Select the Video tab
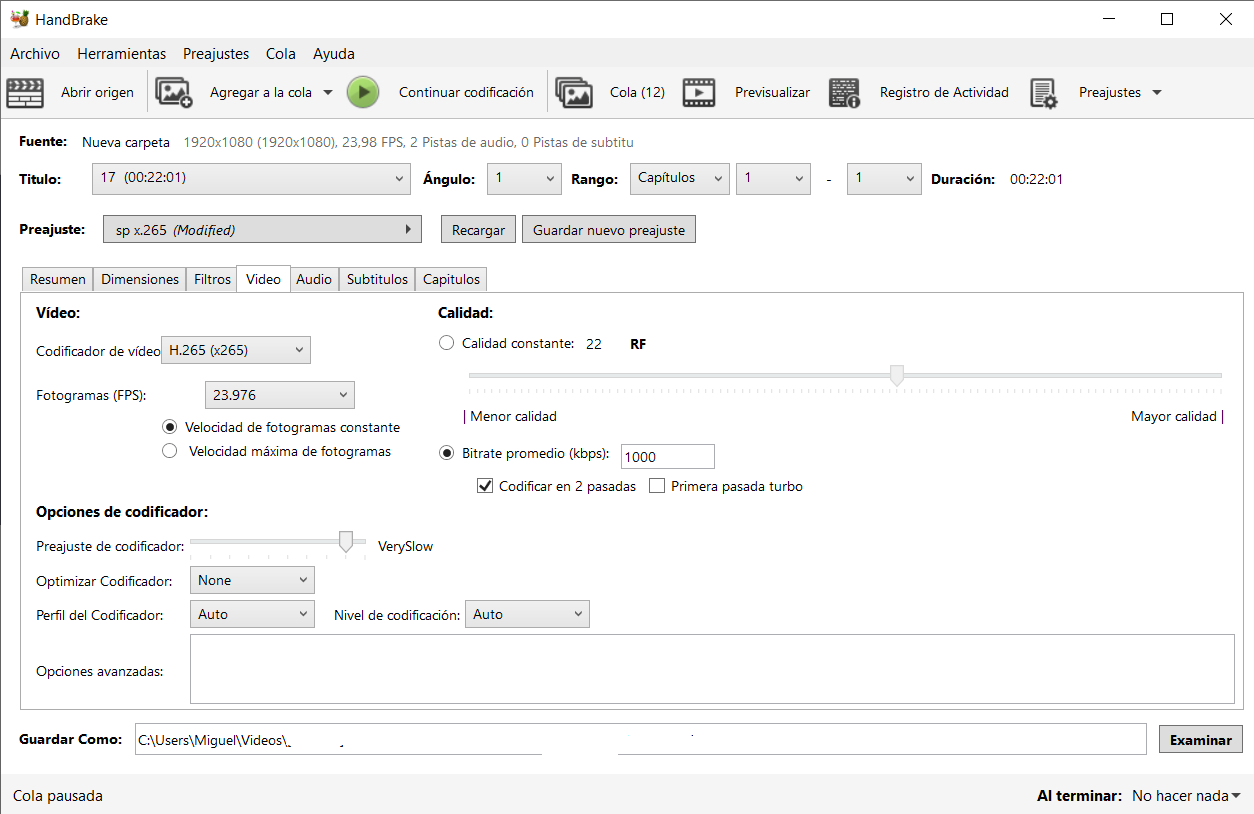Image resolution: width=1254 pixels, height=814 pixels. coord(263,279)
